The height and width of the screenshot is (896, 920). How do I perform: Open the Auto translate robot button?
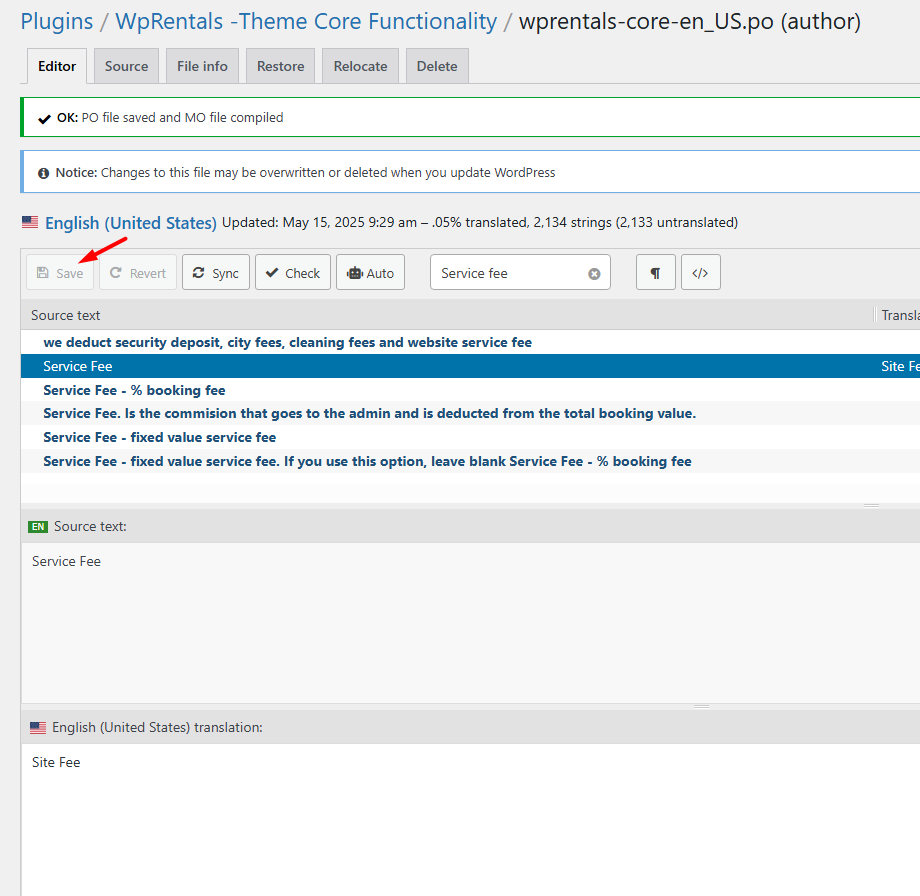370,273
